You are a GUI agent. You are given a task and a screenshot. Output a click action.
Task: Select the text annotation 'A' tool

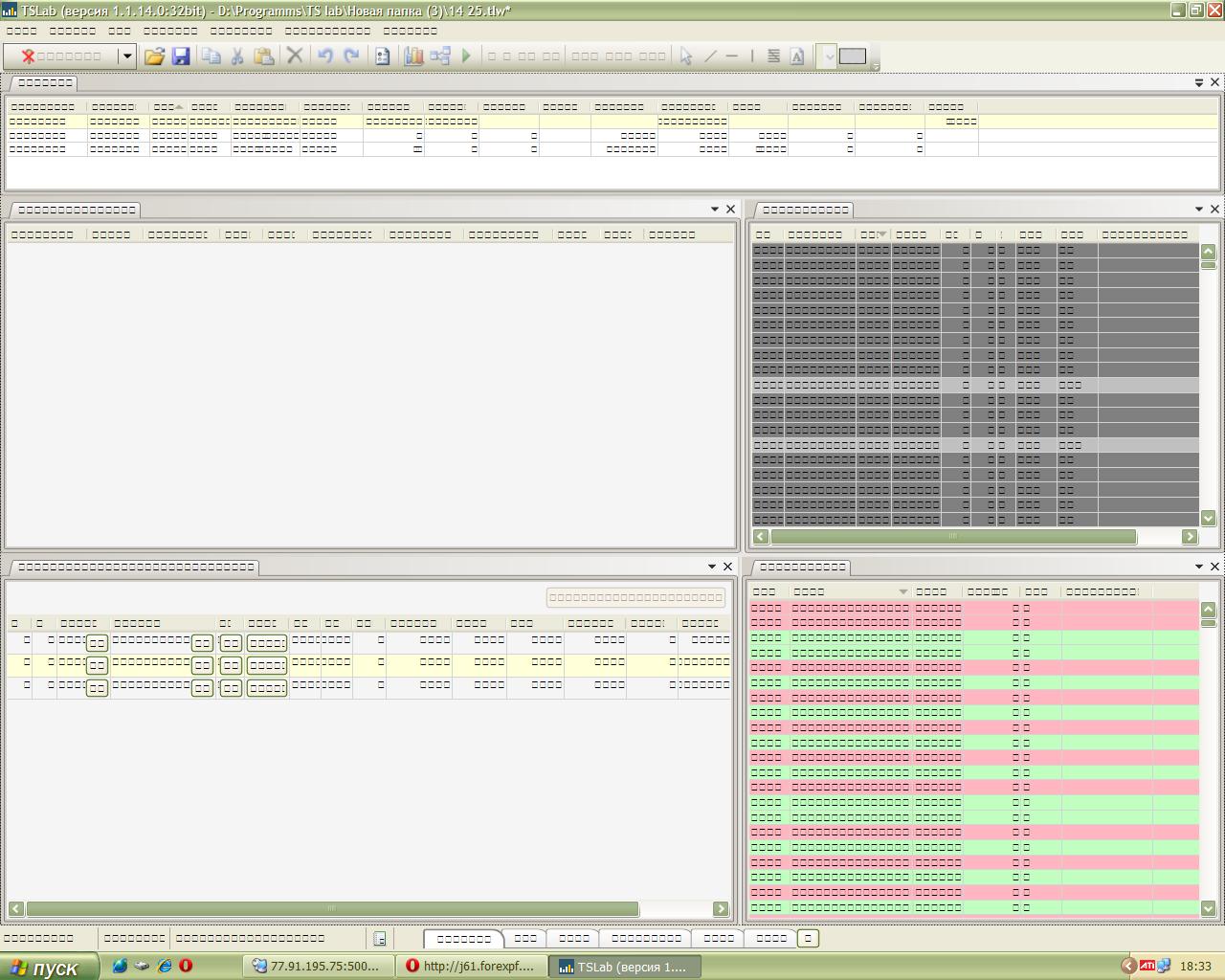(797, 56)
